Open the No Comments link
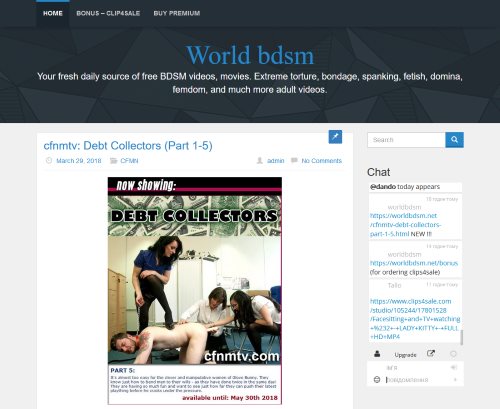The image size is (500, 409). point(322,161)
